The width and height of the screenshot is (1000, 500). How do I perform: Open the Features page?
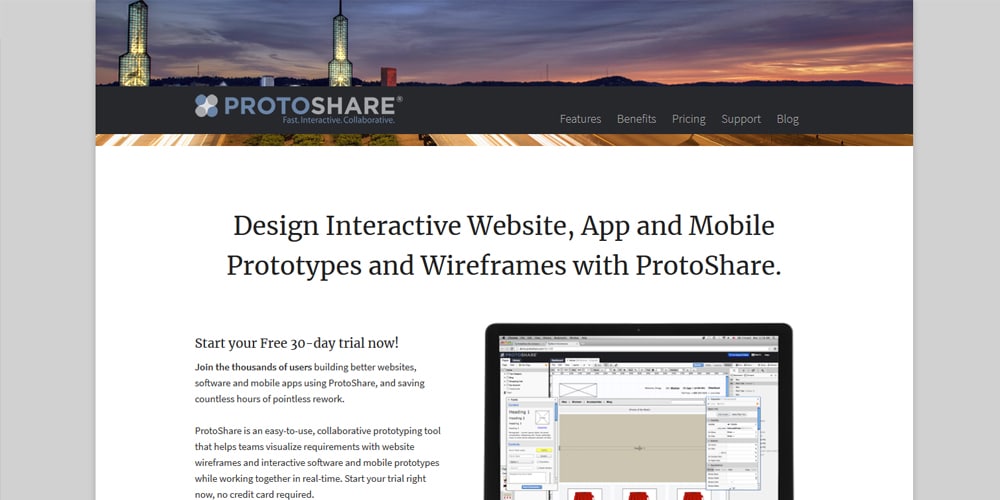click(580, 119)
